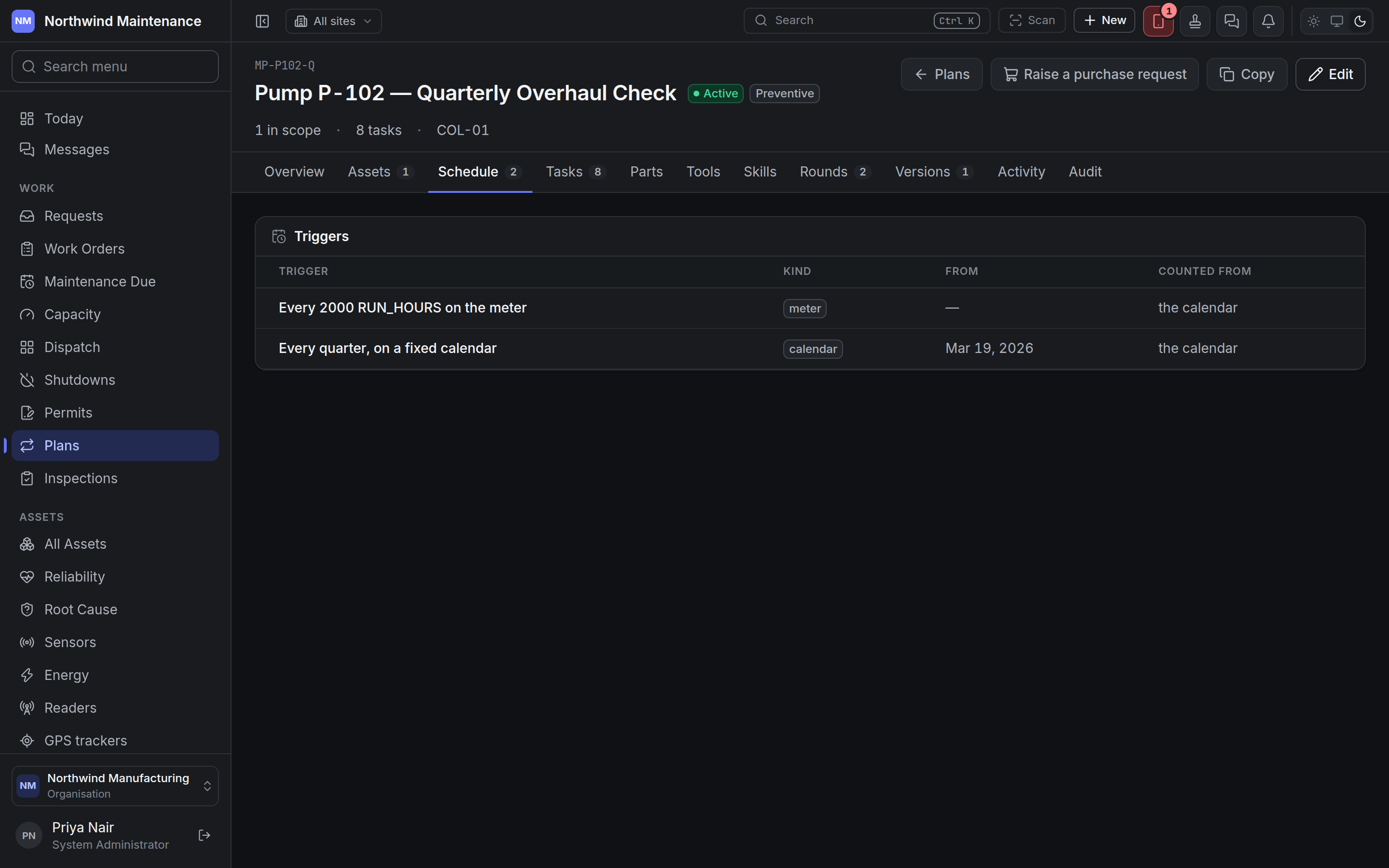Switch to the Rounds tab

pyautogui.click(x=835, y=172)
